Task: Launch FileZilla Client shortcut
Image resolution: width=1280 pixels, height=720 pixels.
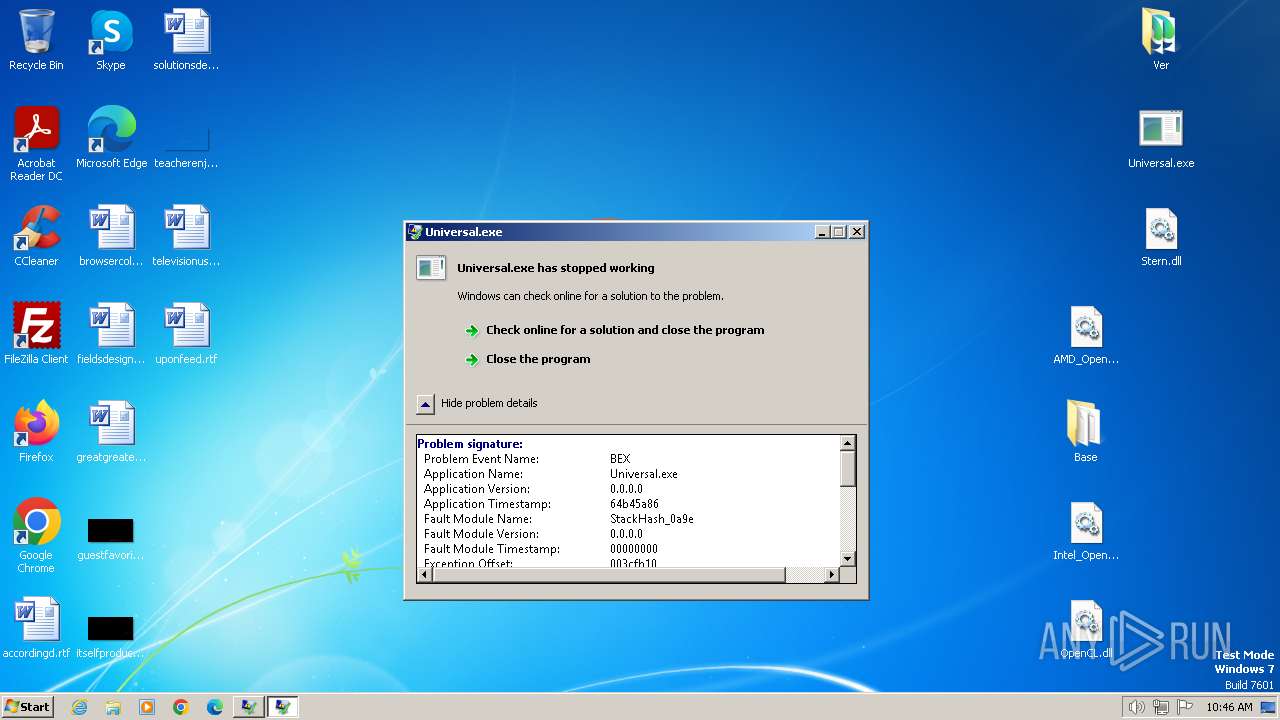Action: [36, 333]
